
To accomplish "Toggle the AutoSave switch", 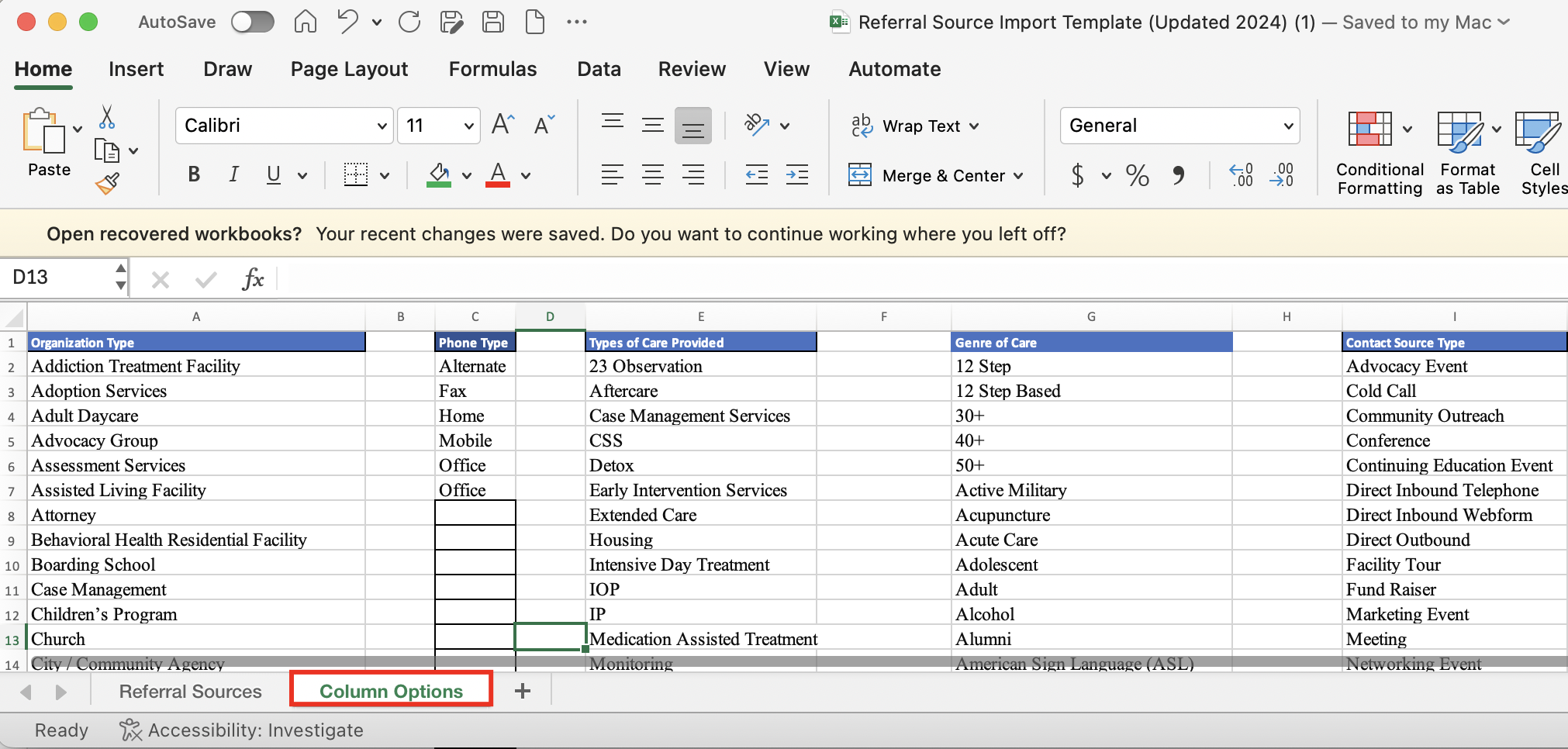I will [253, 22].
